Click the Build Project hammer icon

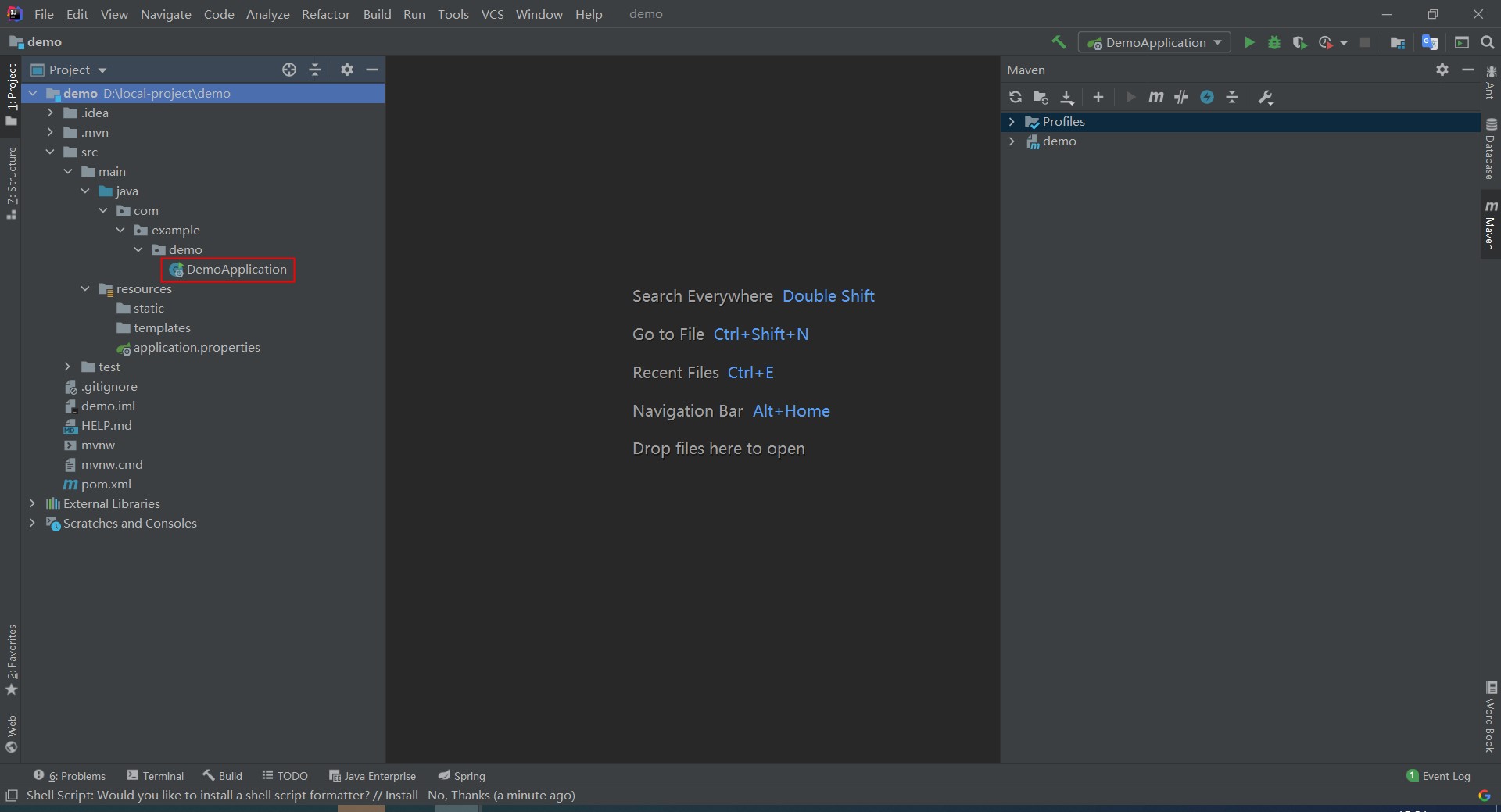tap(1059, 42)
